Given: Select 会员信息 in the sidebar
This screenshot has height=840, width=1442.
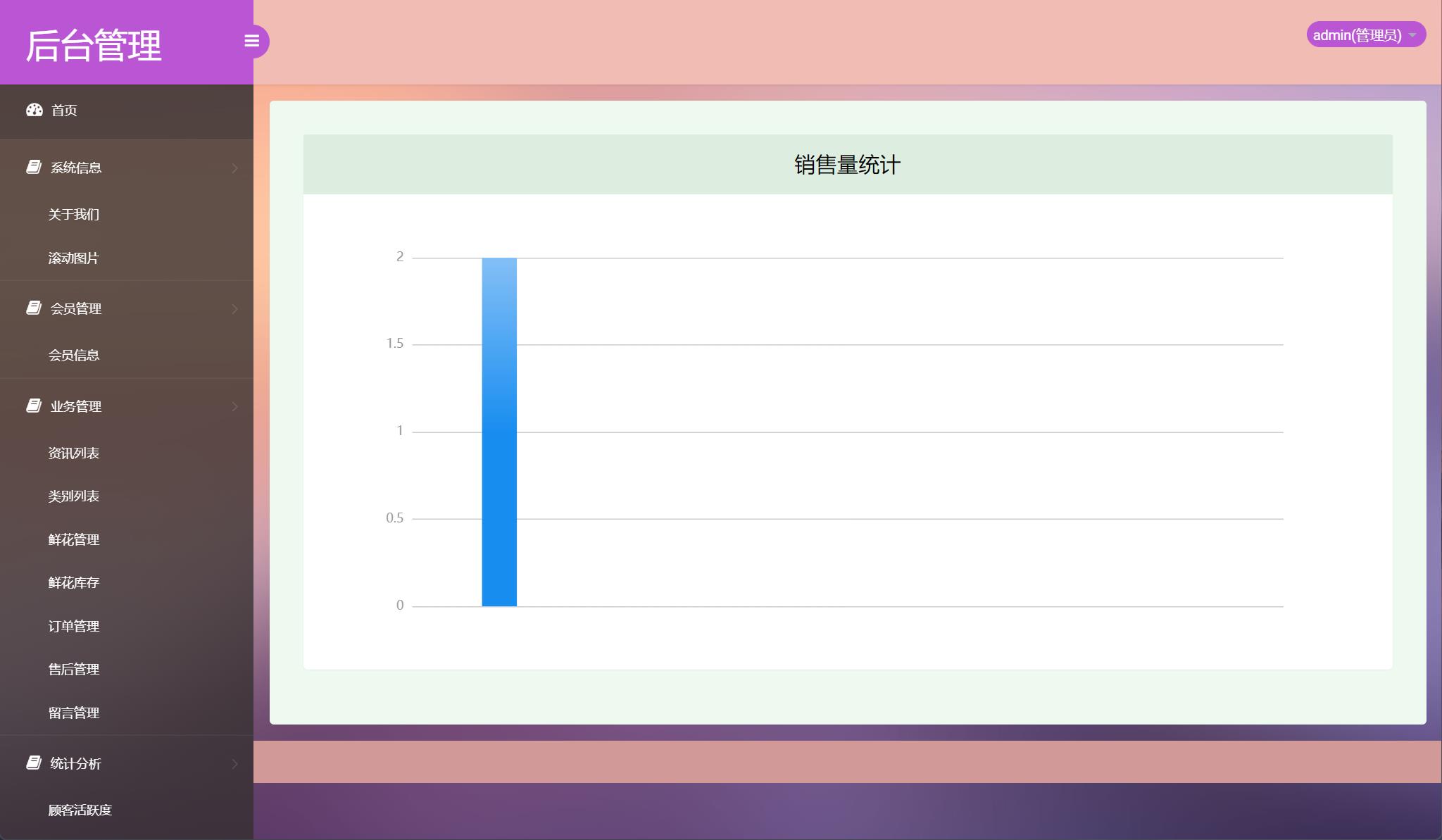Looking at the screenshot, I should pyautogui.click(x=74, y=355).
